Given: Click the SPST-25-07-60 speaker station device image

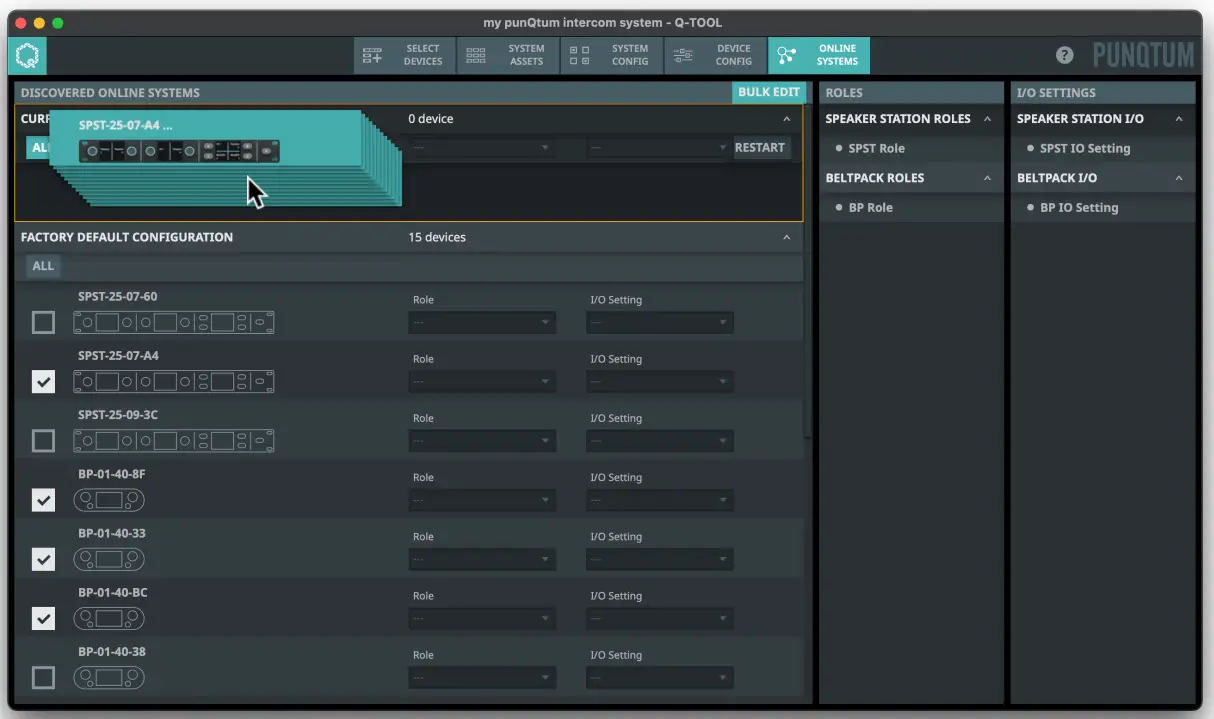Looking at the screenshot, I should [x=174, y=322].
